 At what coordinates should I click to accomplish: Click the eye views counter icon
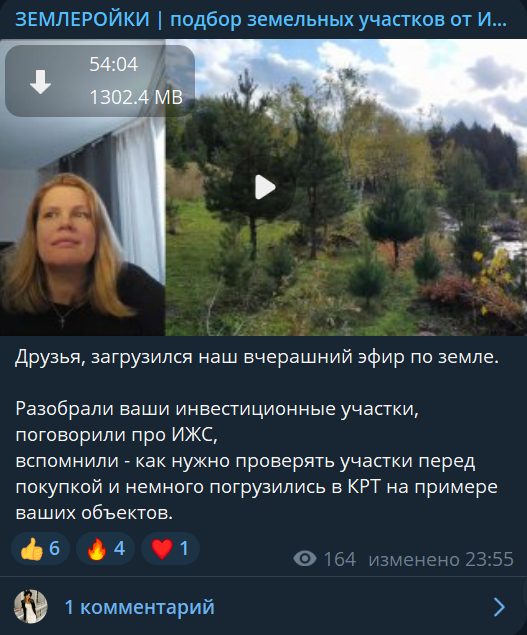305,559
